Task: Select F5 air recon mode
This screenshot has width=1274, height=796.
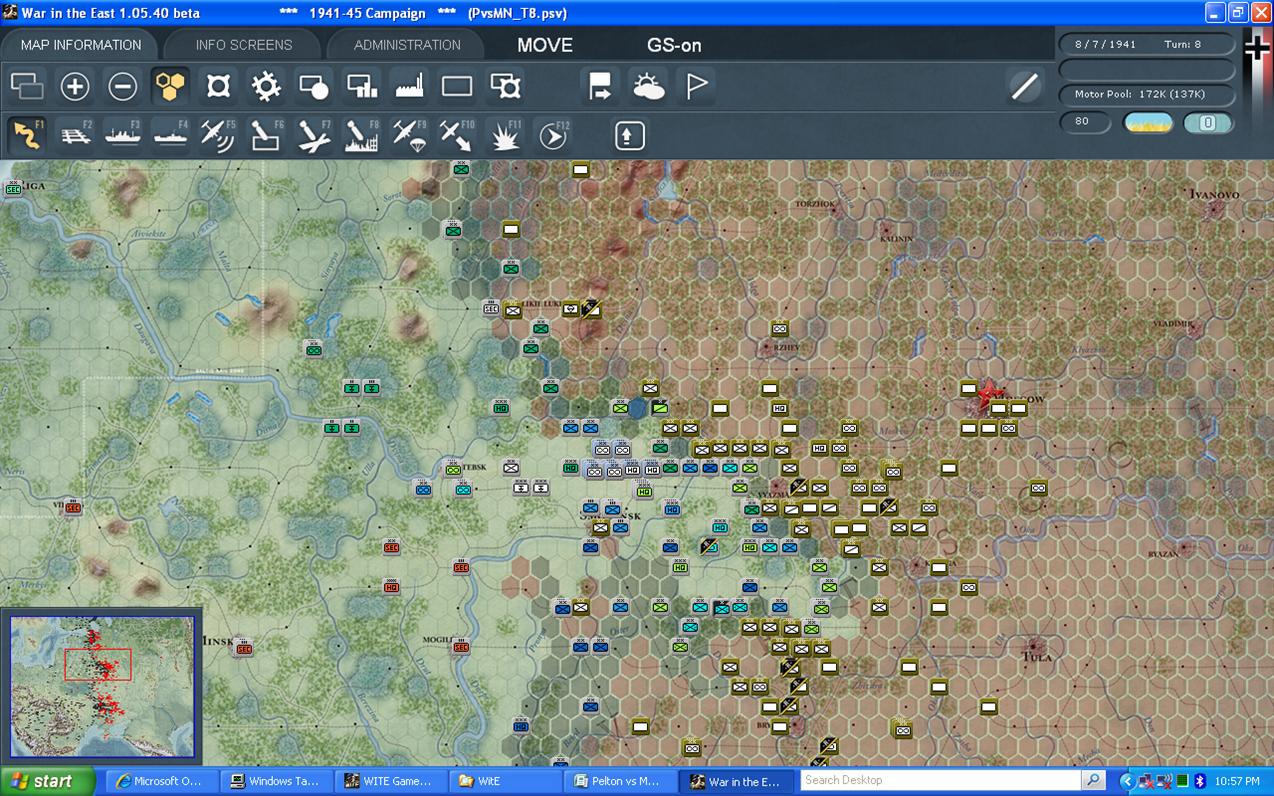Action: tap(218, 135)
